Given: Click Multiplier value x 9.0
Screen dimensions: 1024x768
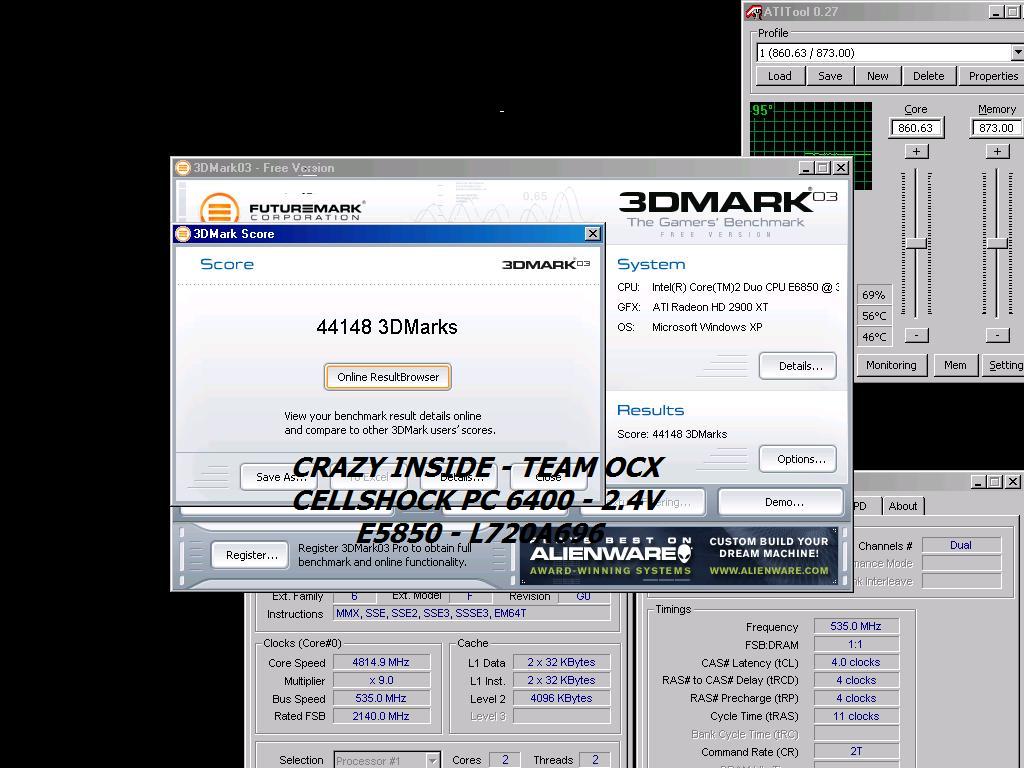Looking at the screenshot, I should [x=381, y=680].
